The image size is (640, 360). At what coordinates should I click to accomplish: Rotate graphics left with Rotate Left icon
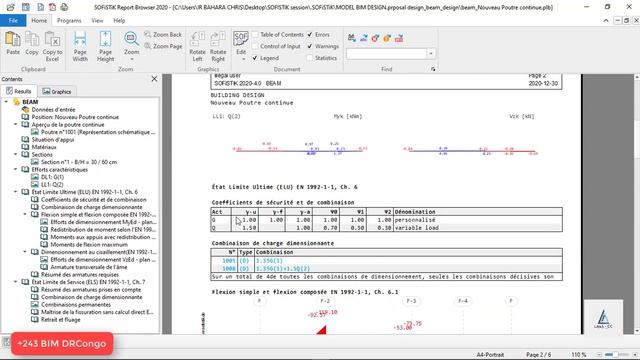tap(197, 39)
